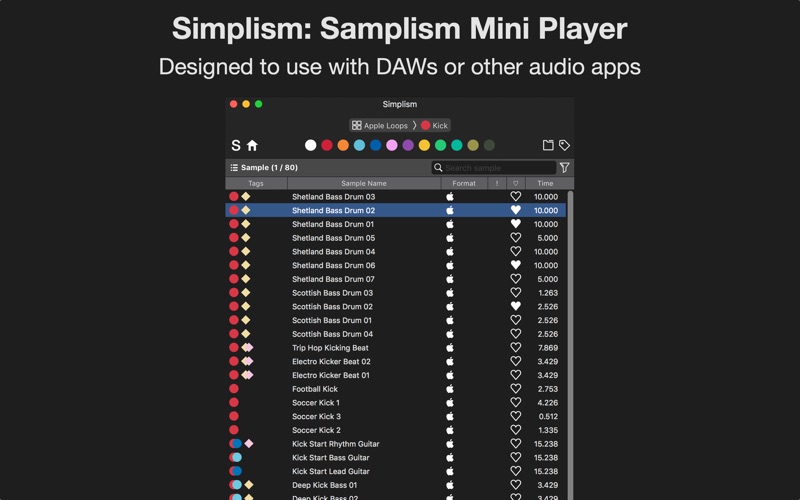Open Kick breadcrumb item
This screenshot has width=800, height=500.
[x=434, y=126]
